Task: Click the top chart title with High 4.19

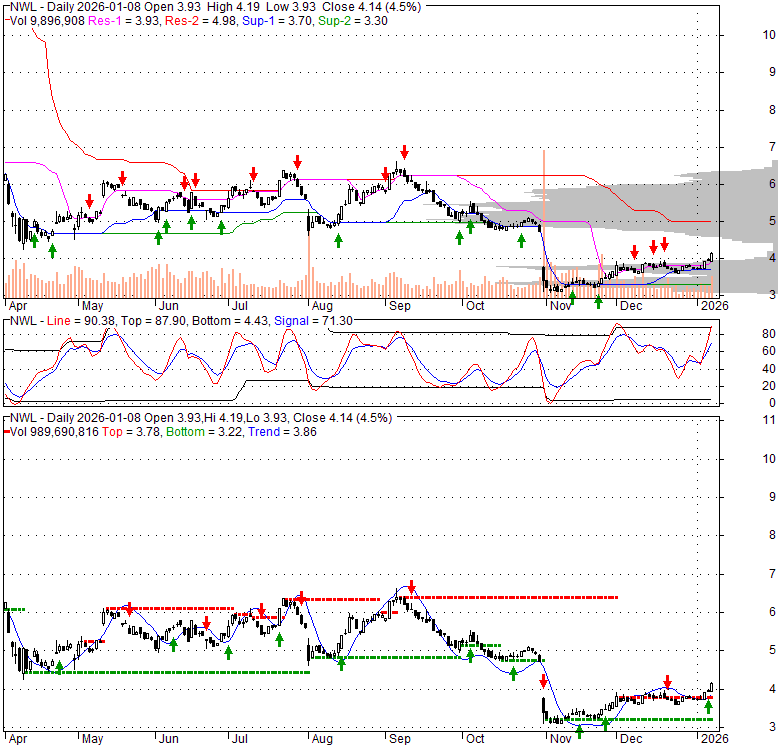Action: tap(215, 7)
